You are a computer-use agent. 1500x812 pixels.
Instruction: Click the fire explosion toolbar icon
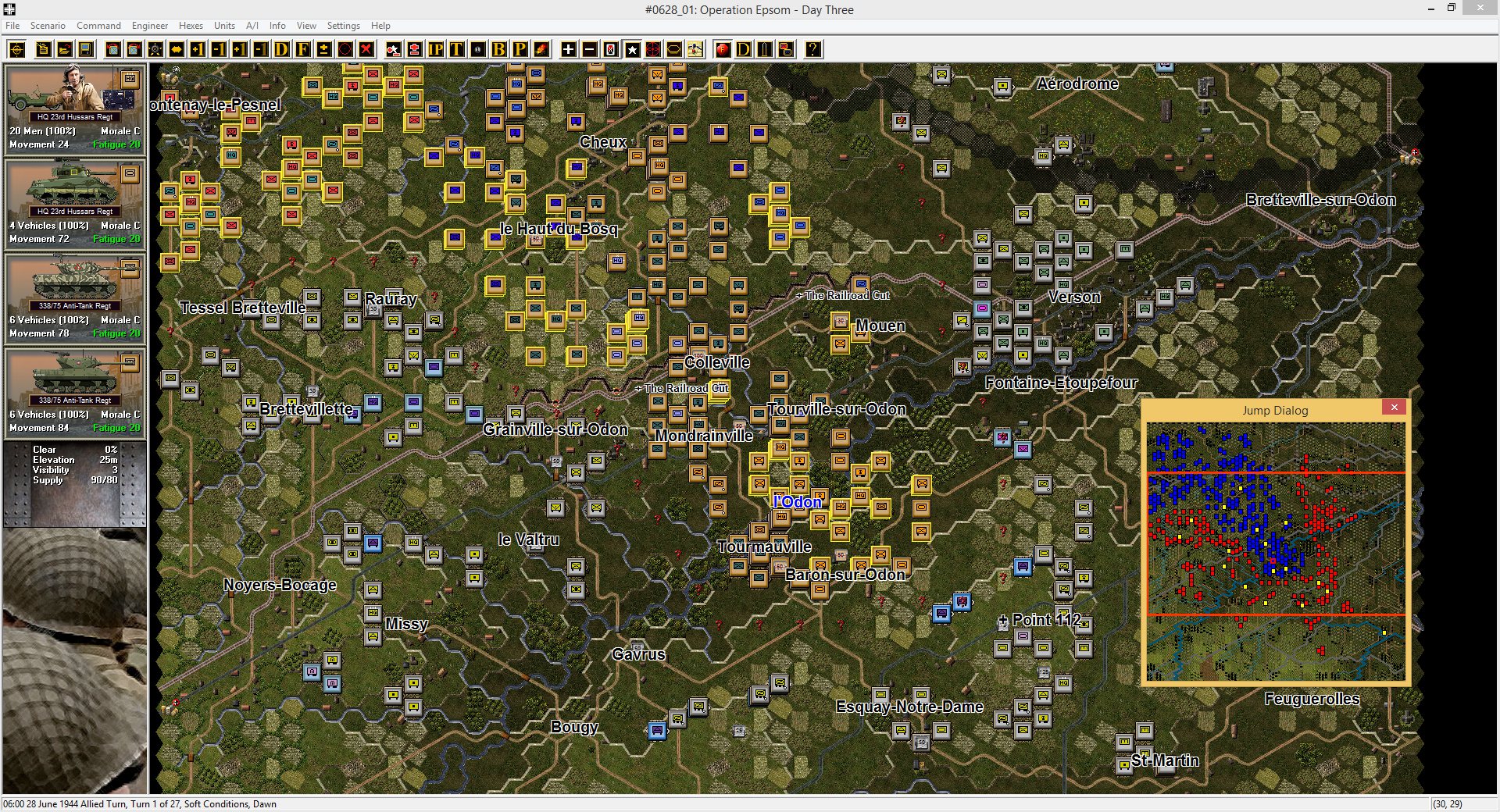(x=541, y=50)
